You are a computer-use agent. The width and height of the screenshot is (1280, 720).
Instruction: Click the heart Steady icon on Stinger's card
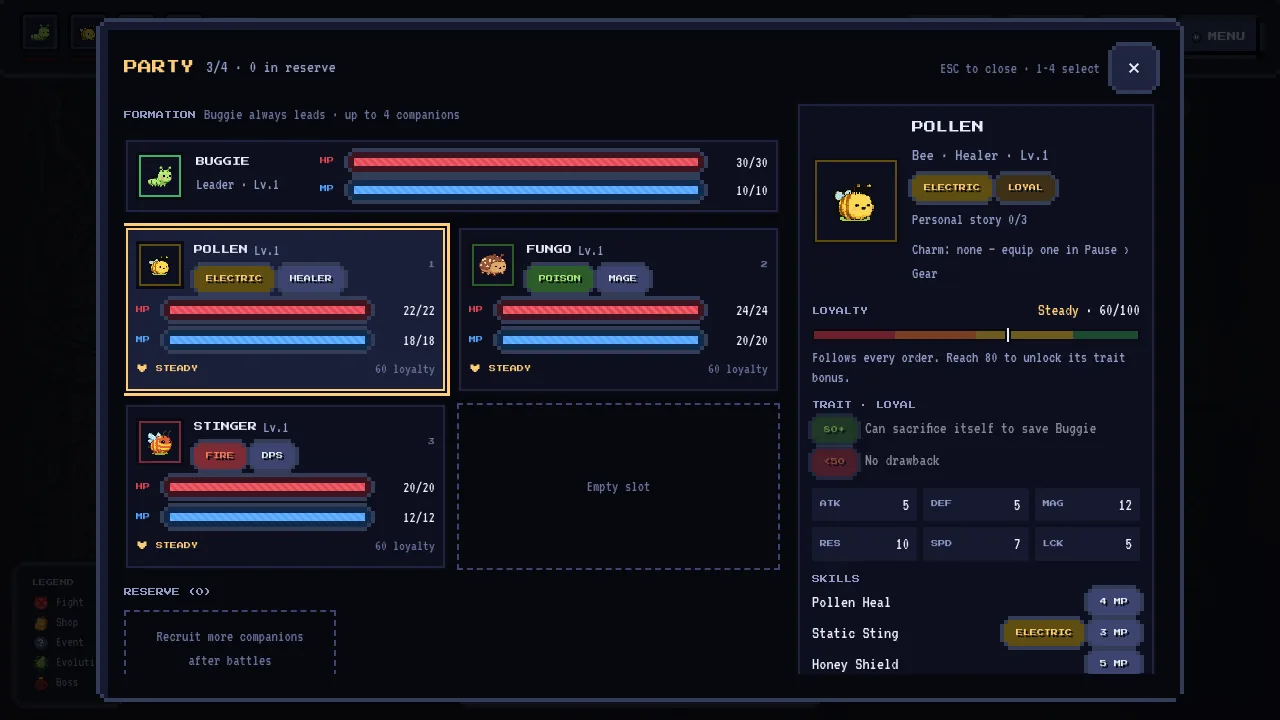tap(142, 545)
